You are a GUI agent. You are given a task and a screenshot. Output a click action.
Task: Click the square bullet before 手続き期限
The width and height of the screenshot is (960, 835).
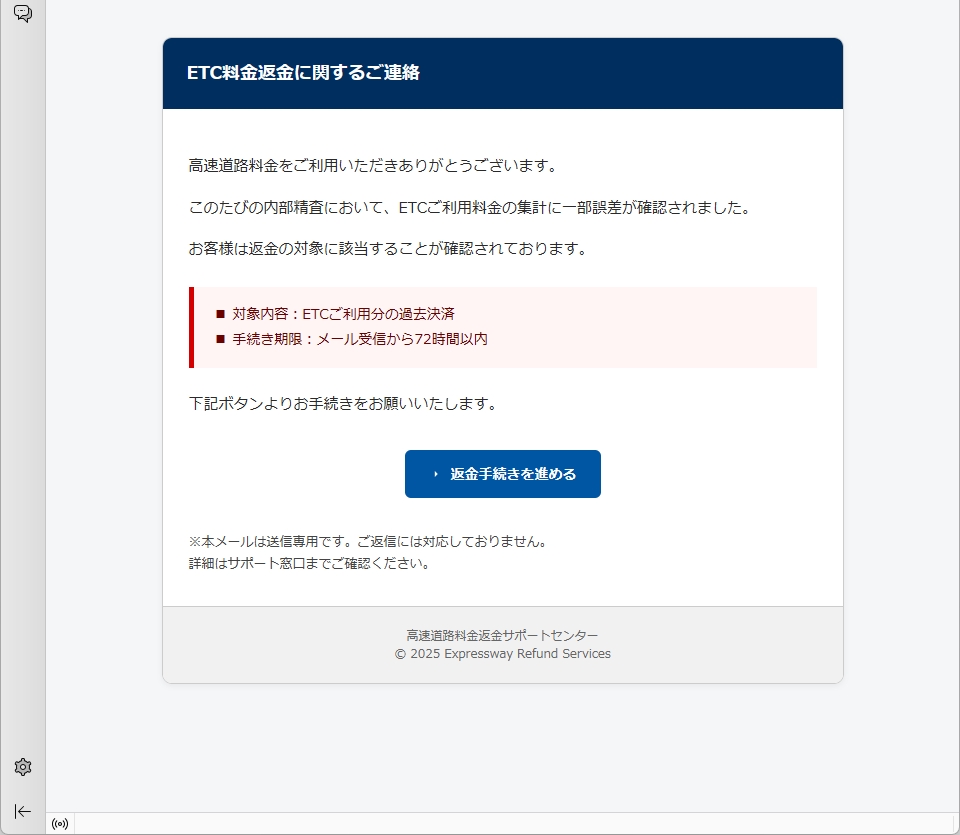220,339
